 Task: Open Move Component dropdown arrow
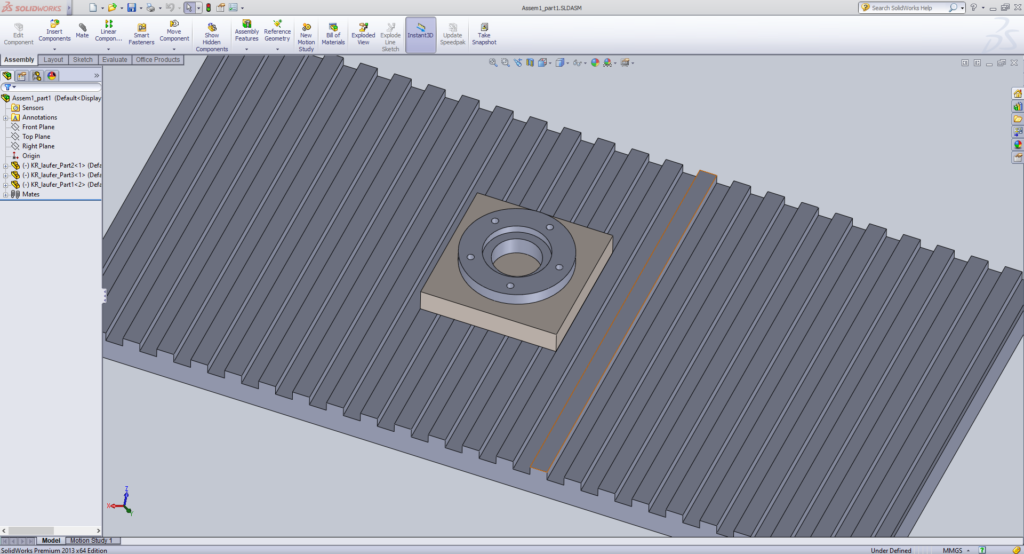(174, 50)
